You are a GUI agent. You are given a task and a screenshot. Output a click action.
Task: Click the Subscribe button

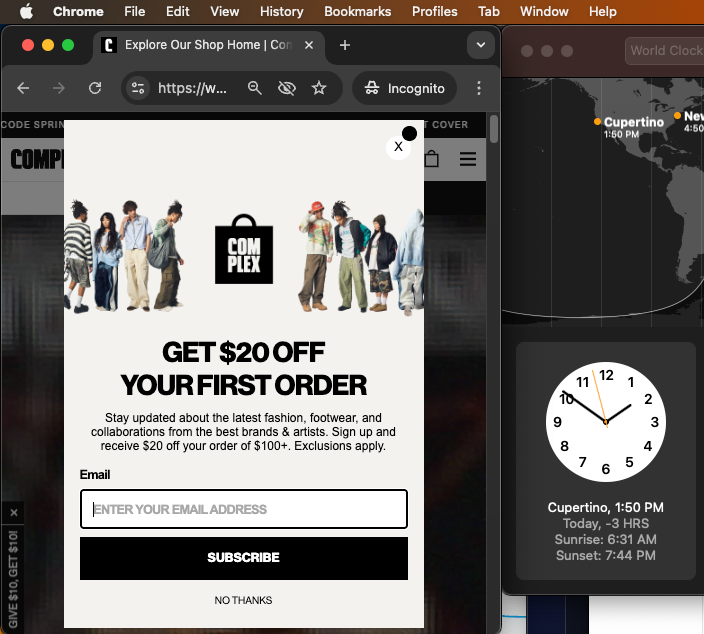pos(244,558)
